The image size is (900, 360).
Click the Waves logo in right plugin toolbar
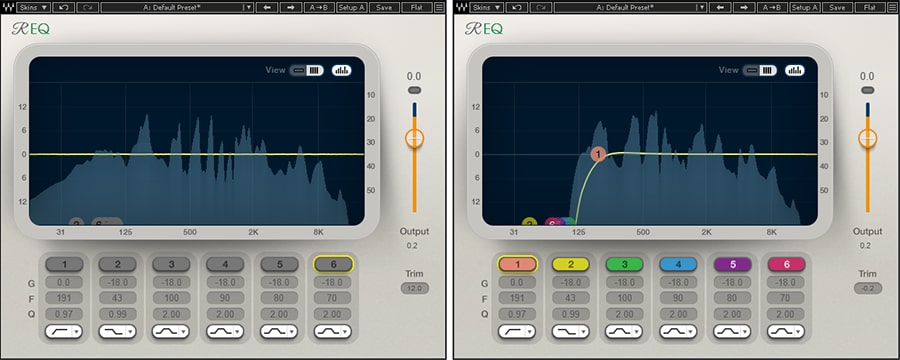coord(460,7)
